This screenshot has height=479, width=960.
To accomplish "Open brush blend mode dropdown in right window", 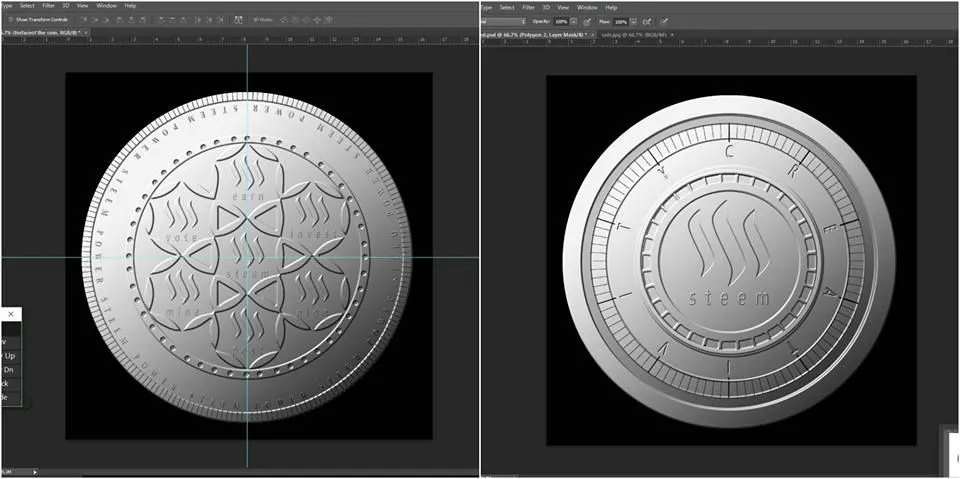I will tap(503, 21).
